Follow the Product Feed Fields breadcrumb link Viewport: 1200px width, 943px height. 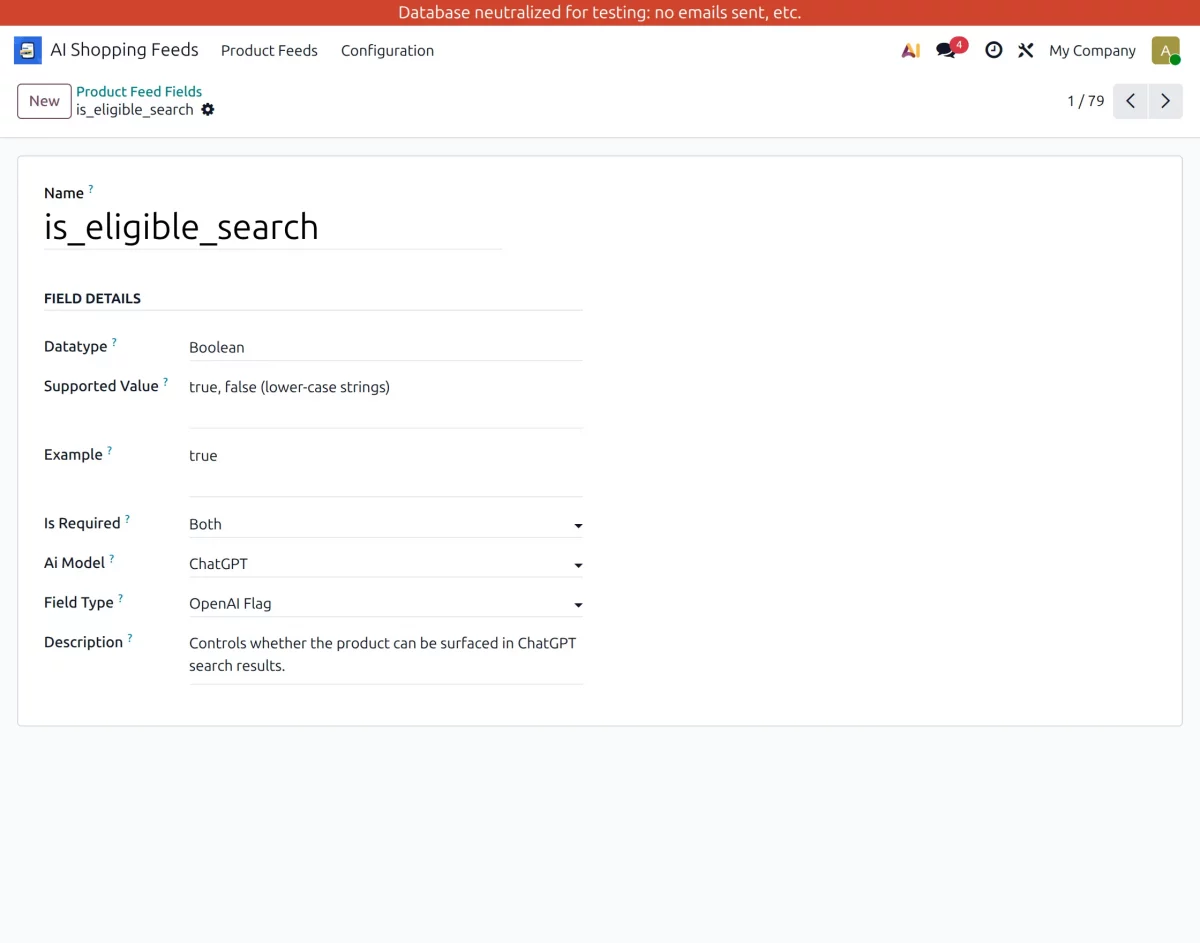click(139, 91)
